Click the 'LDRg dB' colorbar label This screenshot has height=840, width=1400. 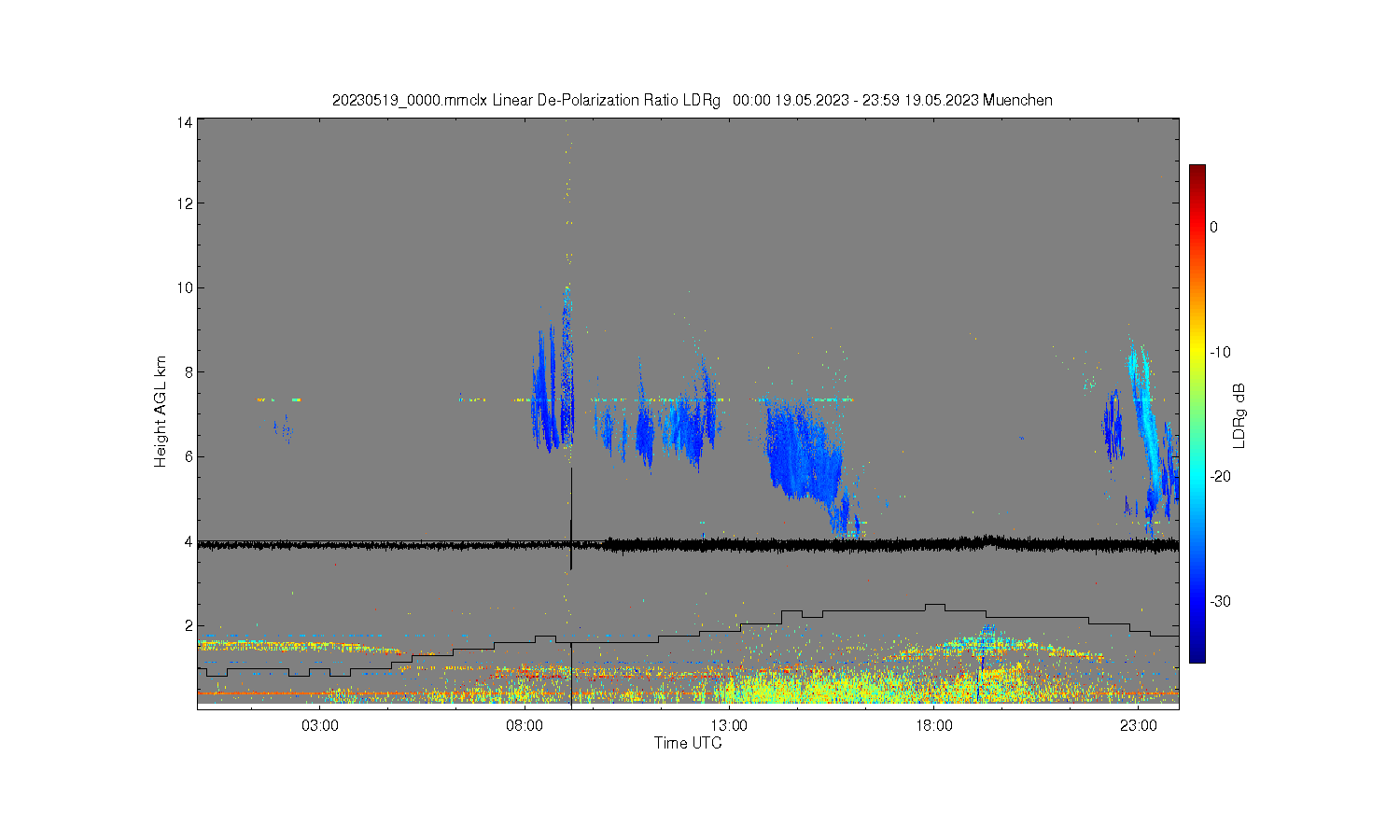coord(1239,416)
